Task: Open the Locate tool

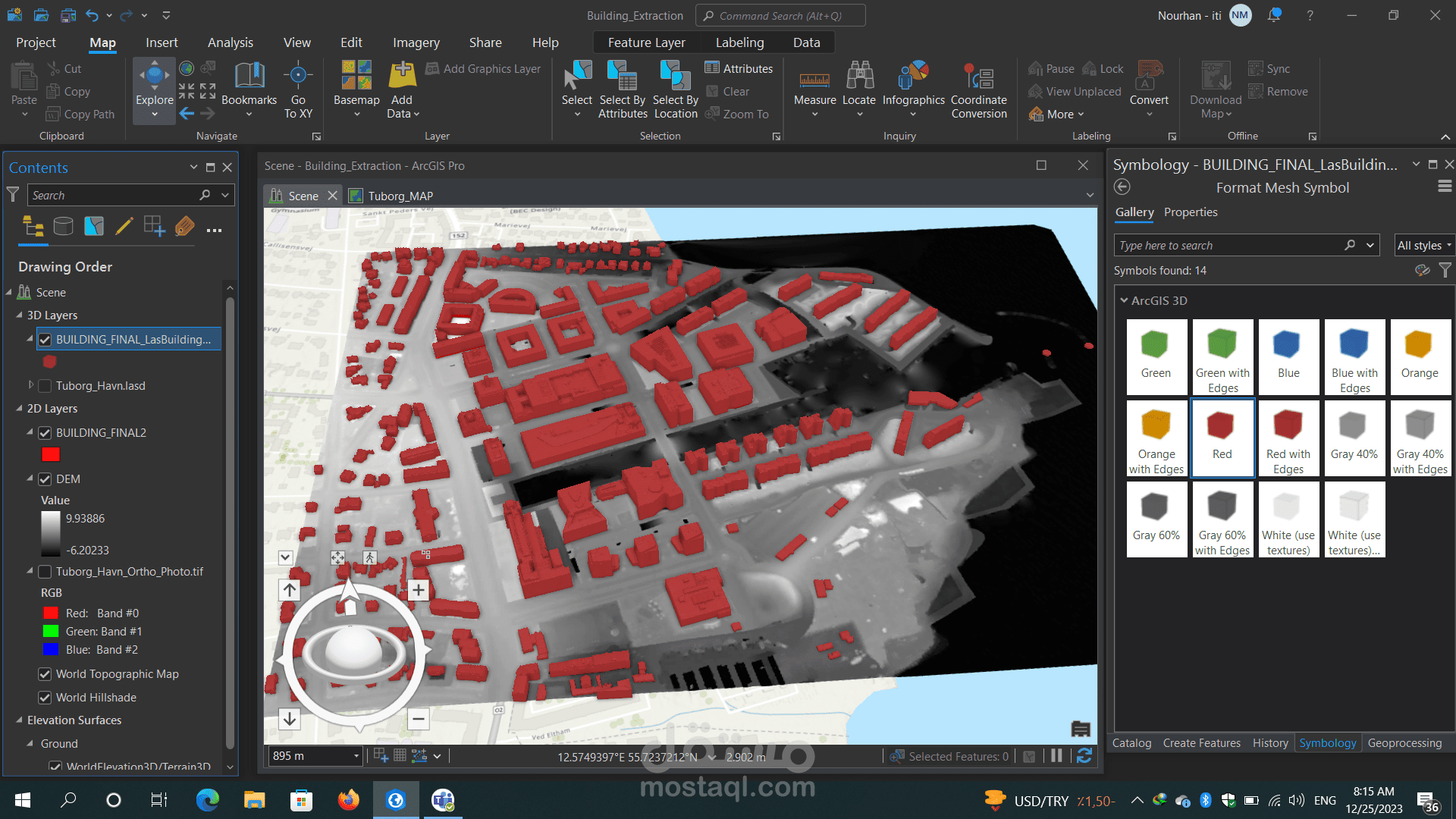Action: point(859,89)
